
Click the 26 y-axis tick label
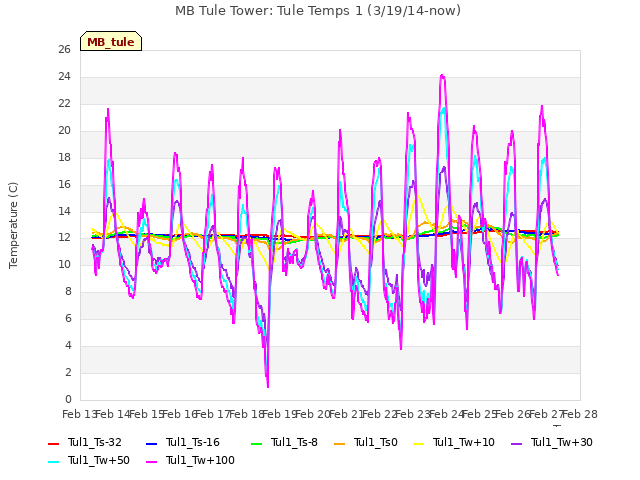pyautogui.click(x=64, y=50)
